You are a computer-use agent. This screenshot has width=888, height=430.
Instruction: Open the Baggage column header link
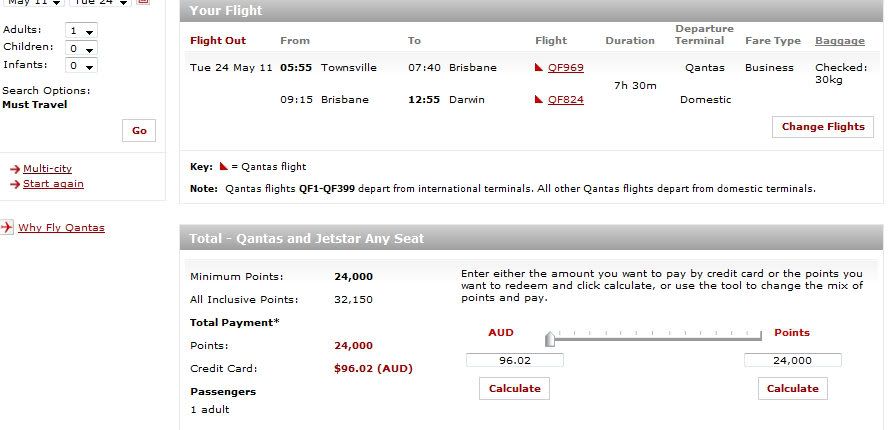[840, 41]
